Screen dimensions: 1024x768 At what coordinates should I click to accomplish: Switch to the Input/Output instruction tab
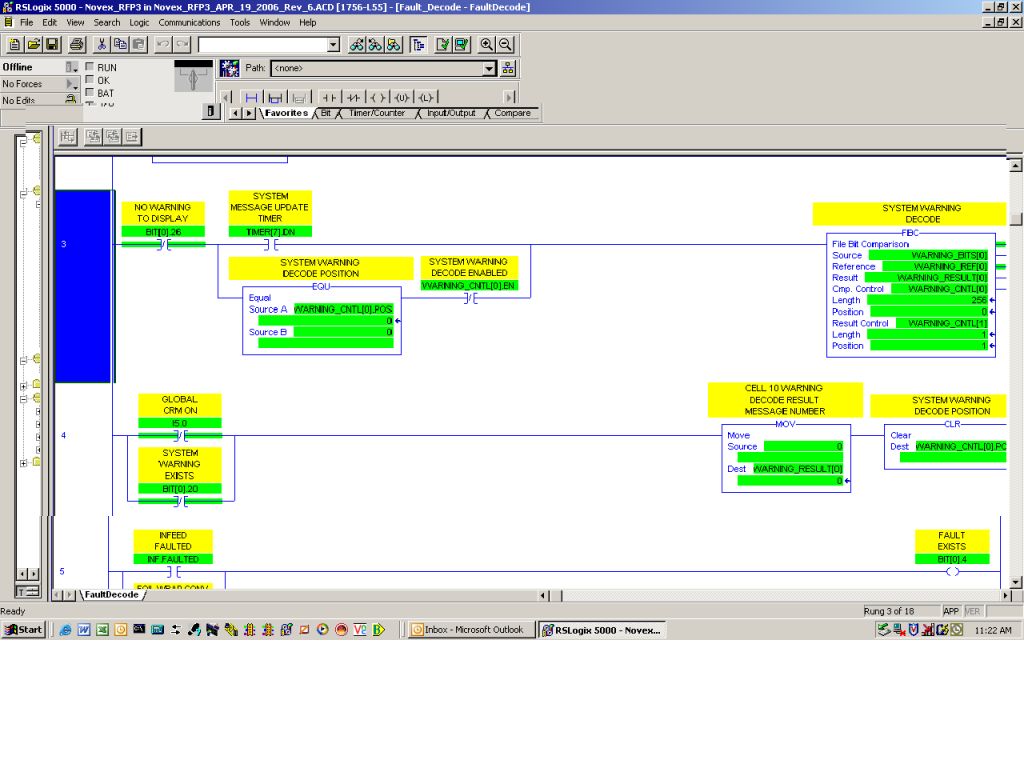pos(451,113)
